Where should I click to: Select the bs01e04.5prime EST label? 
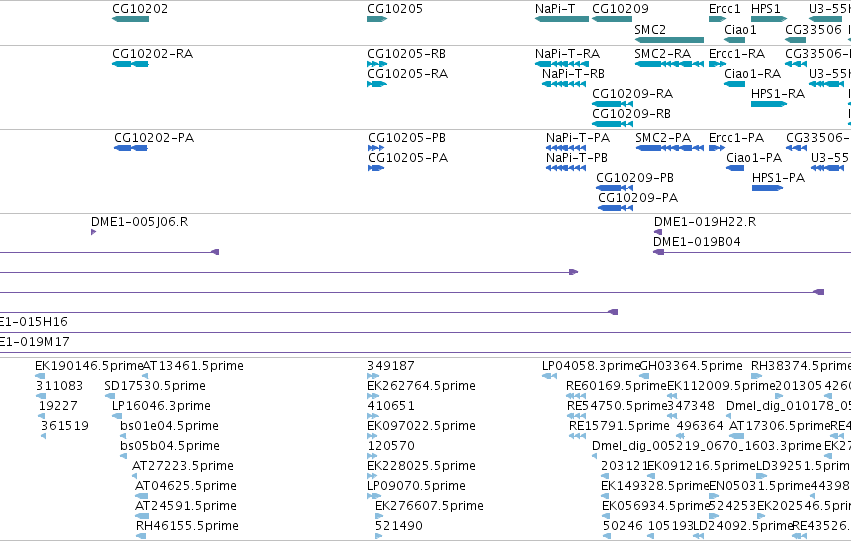169,426
